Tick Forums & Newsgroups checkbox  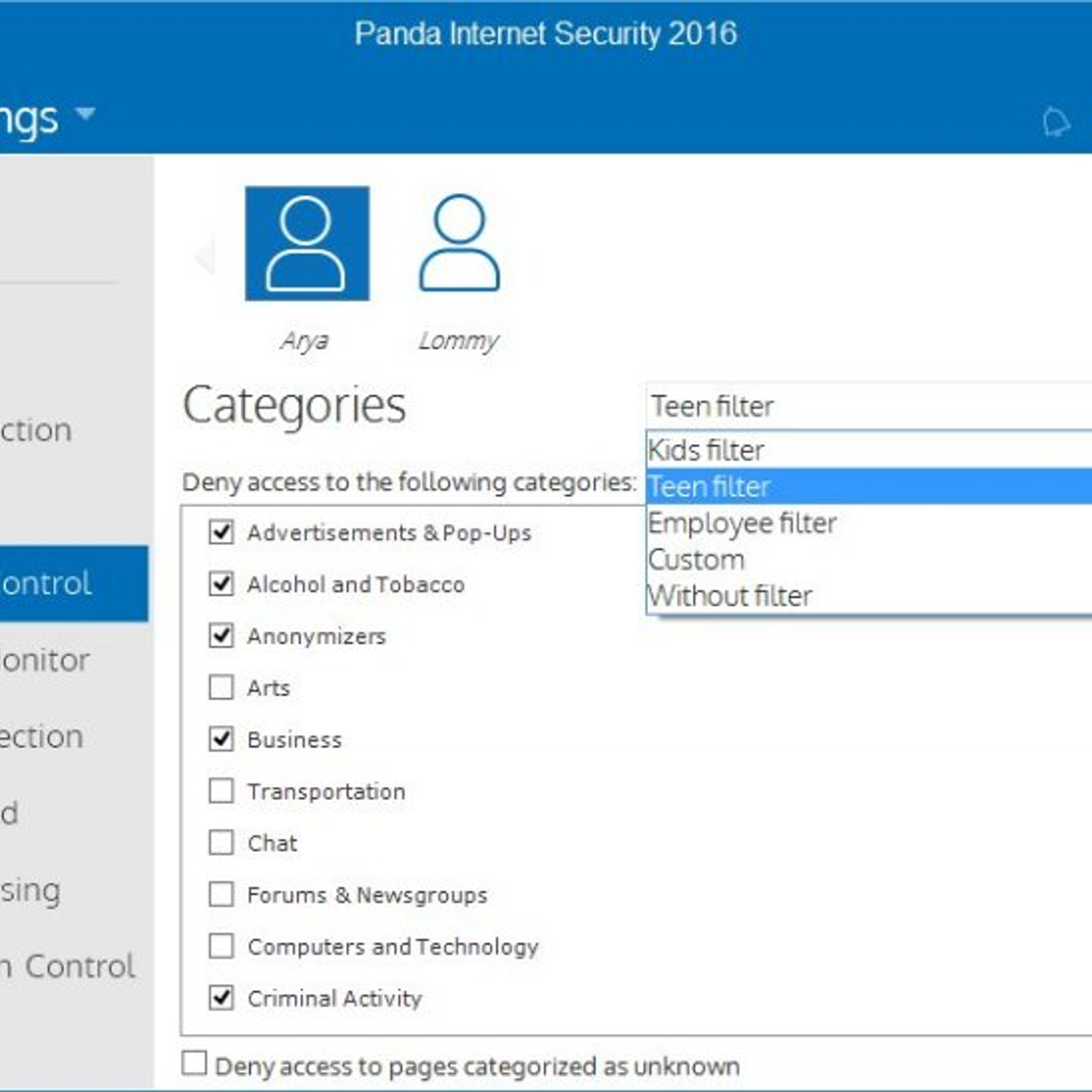[221, 895]
